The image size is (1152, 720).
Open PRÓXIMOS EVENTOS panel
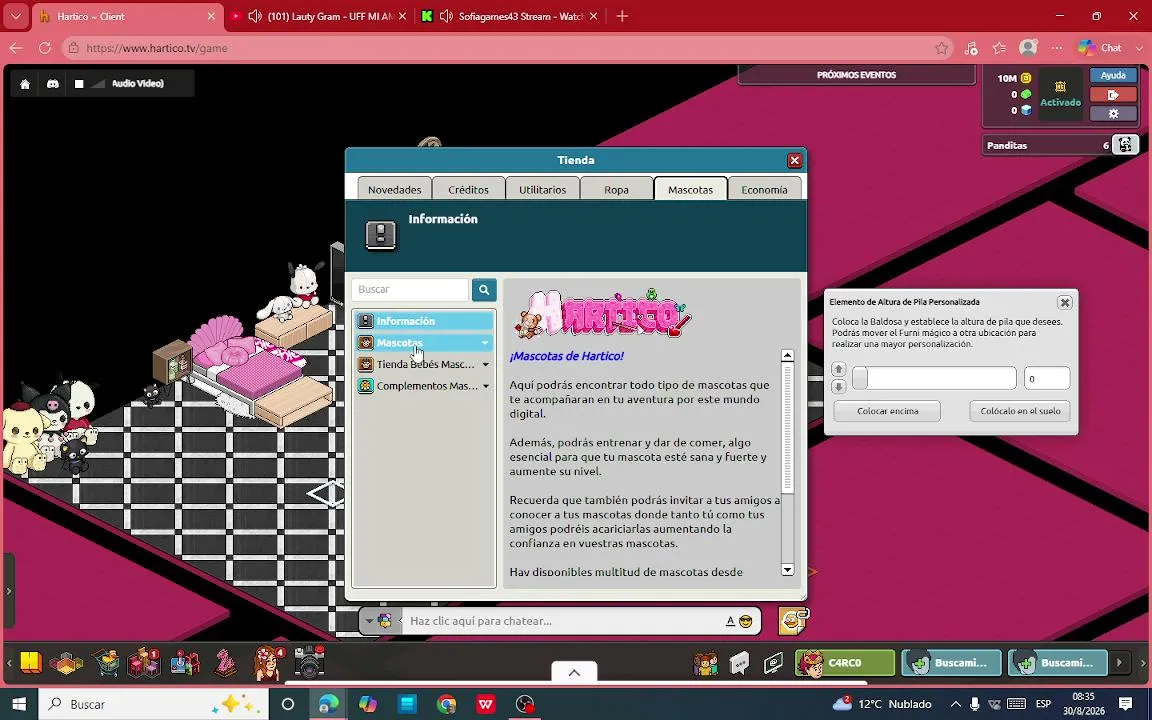[x=857, y=75]
